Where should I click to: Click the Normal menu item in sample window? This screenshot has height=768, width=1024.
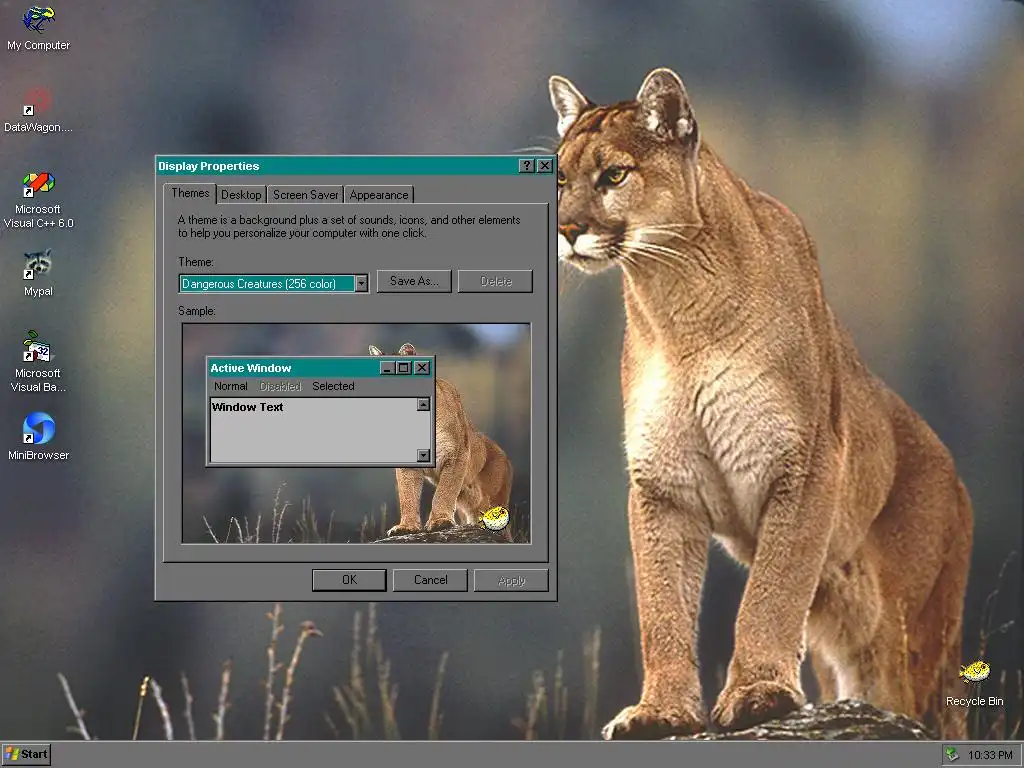coord(231,386)
